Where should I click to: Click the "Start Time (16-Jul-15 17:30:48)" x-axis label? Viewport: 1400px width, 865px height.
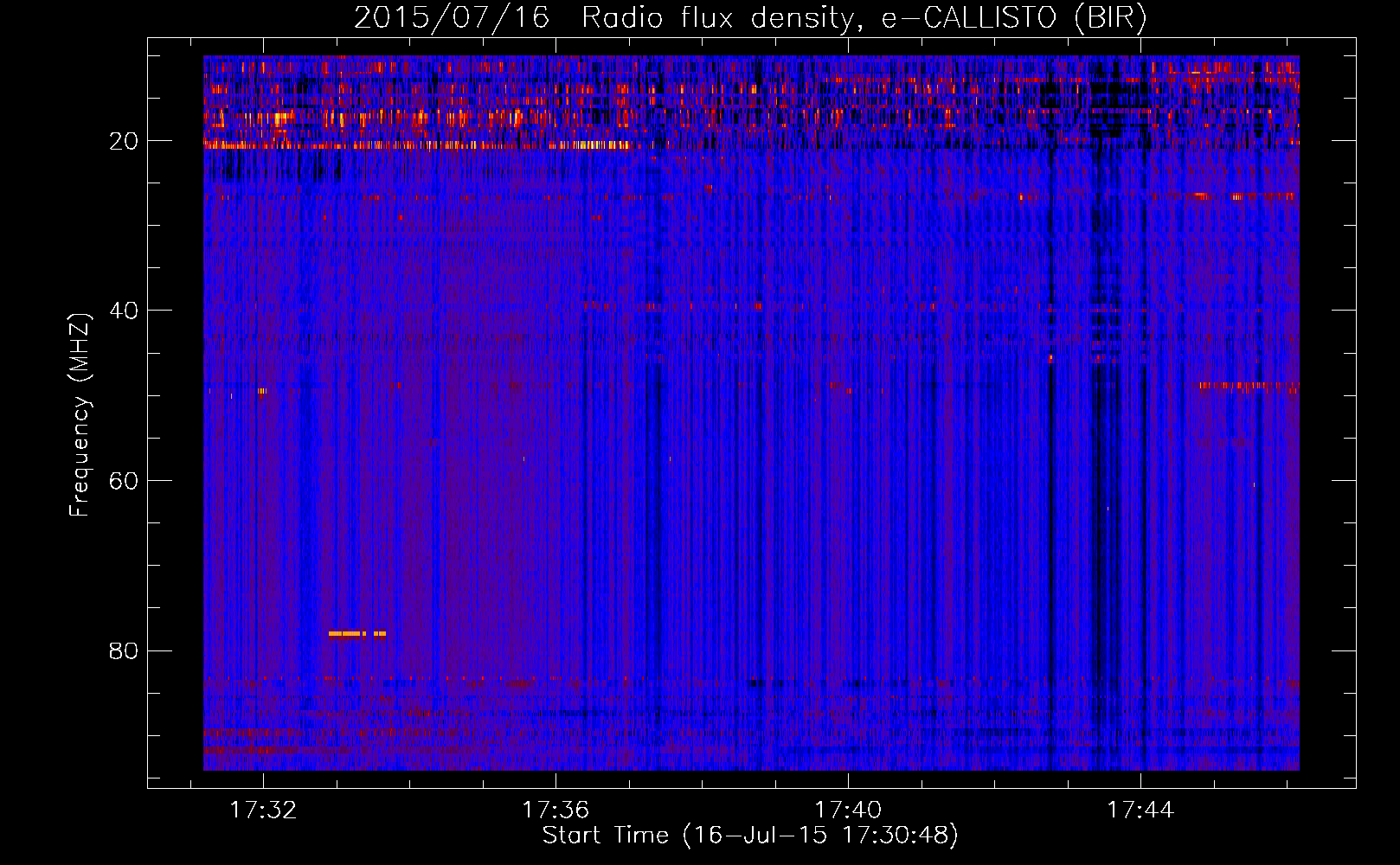(750, 836)
